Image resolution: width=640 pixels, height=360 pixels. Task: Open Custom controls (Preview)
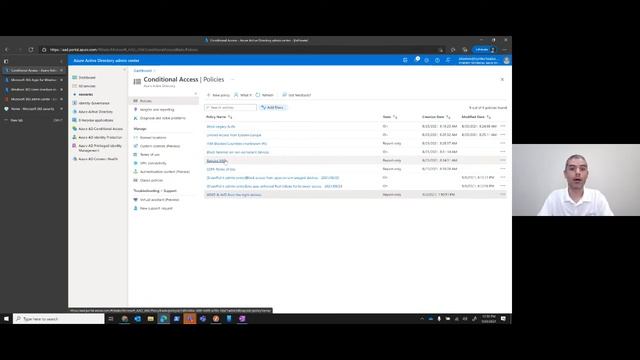point(160,146)
